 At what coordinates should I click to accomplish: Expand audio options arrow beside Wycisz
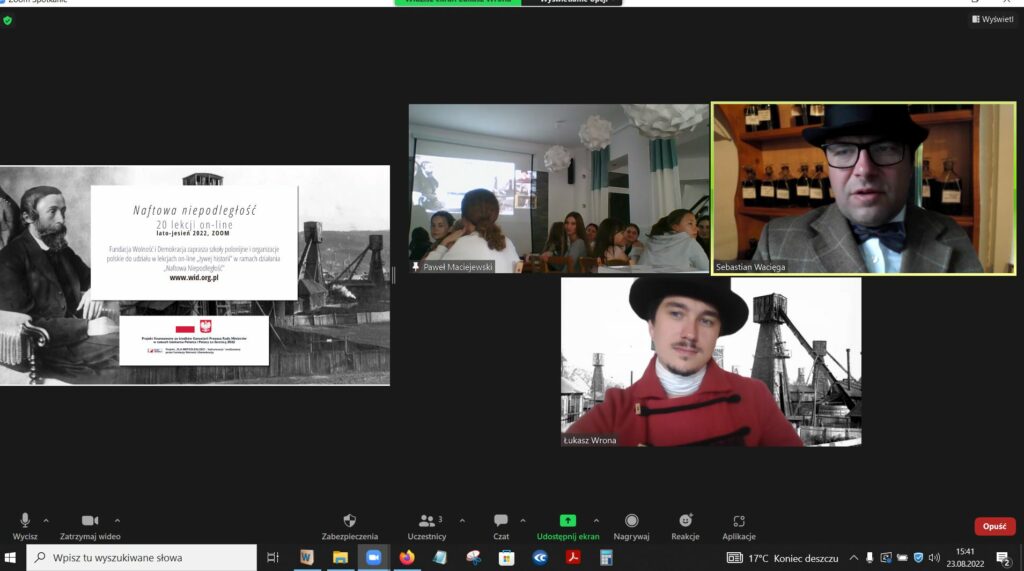tap(46, 520)
